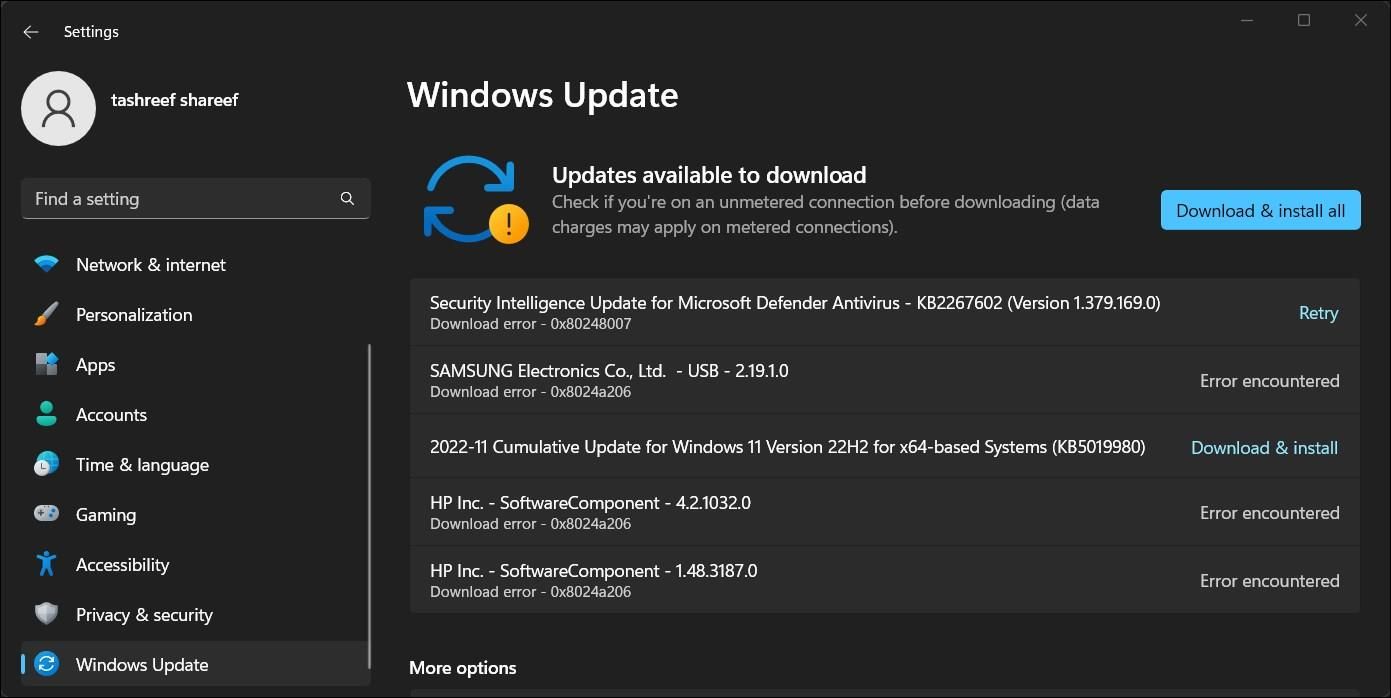Click Error encountered for HP 4.2.1032.0
1391x698 pixels.
pyautogui.click(x=1269, y=513)
